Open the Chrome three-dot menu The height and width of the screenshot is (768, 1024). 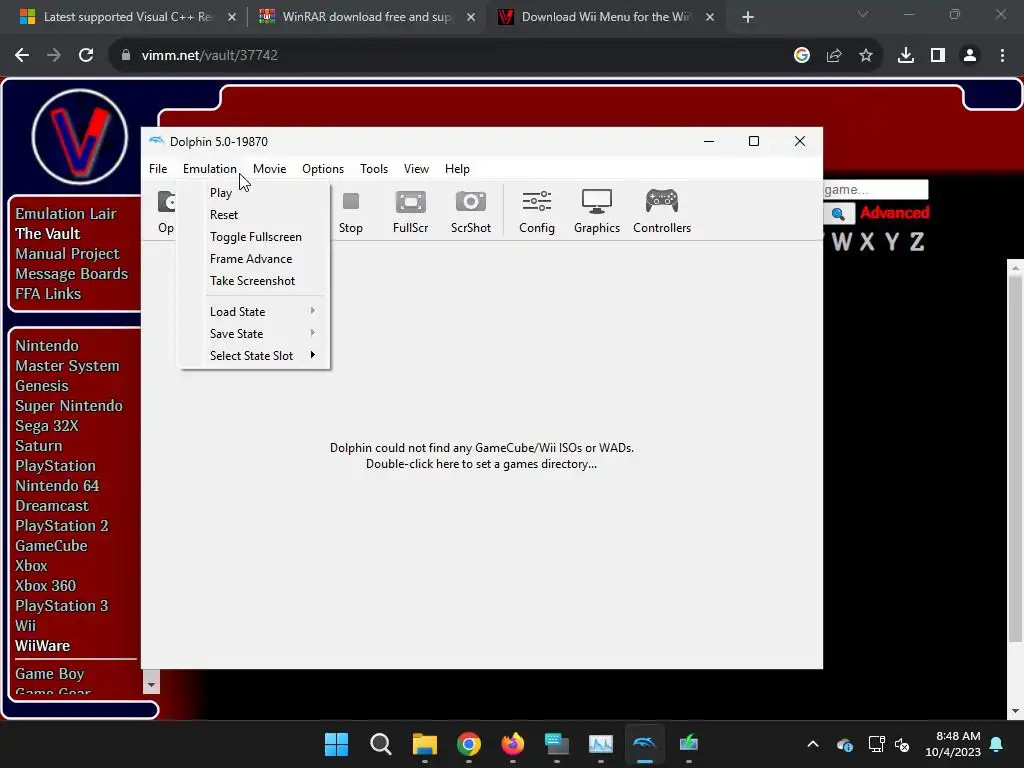(x=1002, y=56)
